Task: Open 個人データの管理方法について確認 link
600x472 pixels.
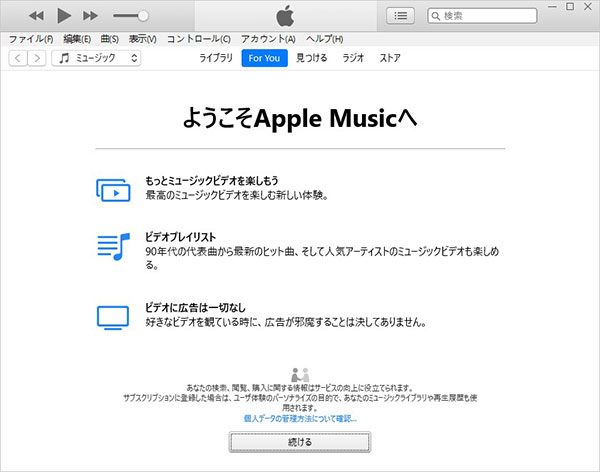Action: tap(300, 418)
